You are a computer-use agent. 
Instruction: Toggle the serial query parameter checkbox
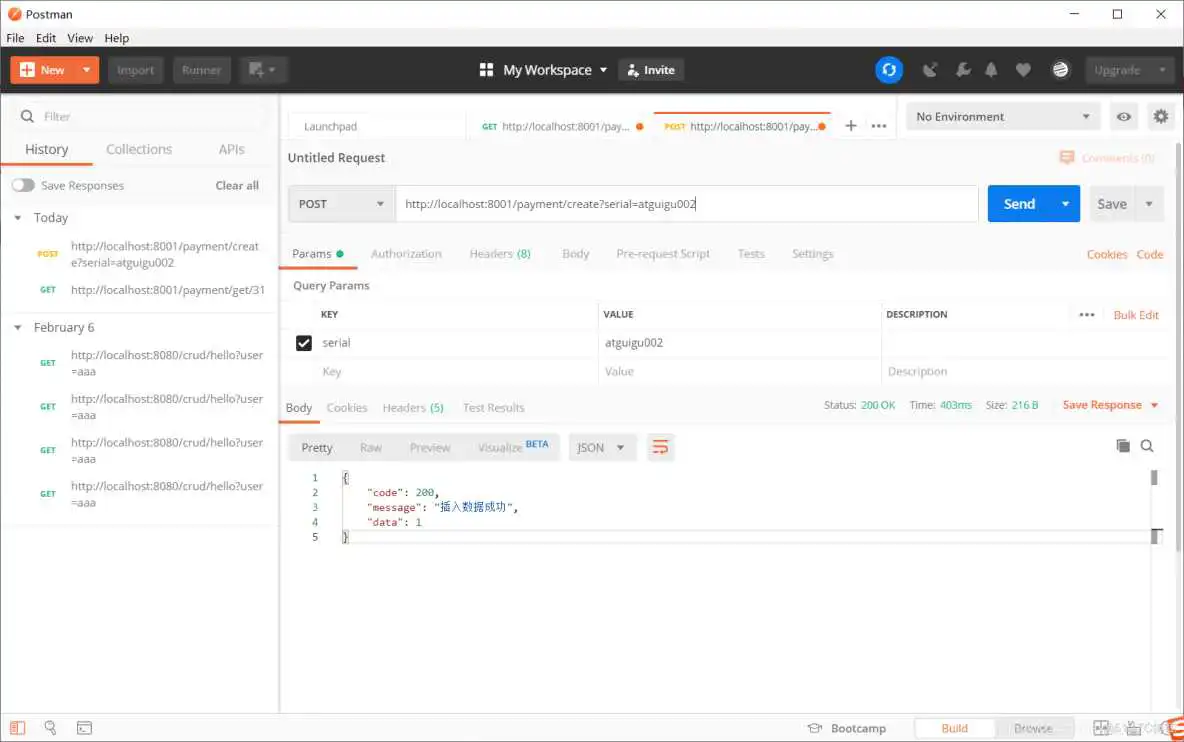pyautogui.click(x=303, y=342)
